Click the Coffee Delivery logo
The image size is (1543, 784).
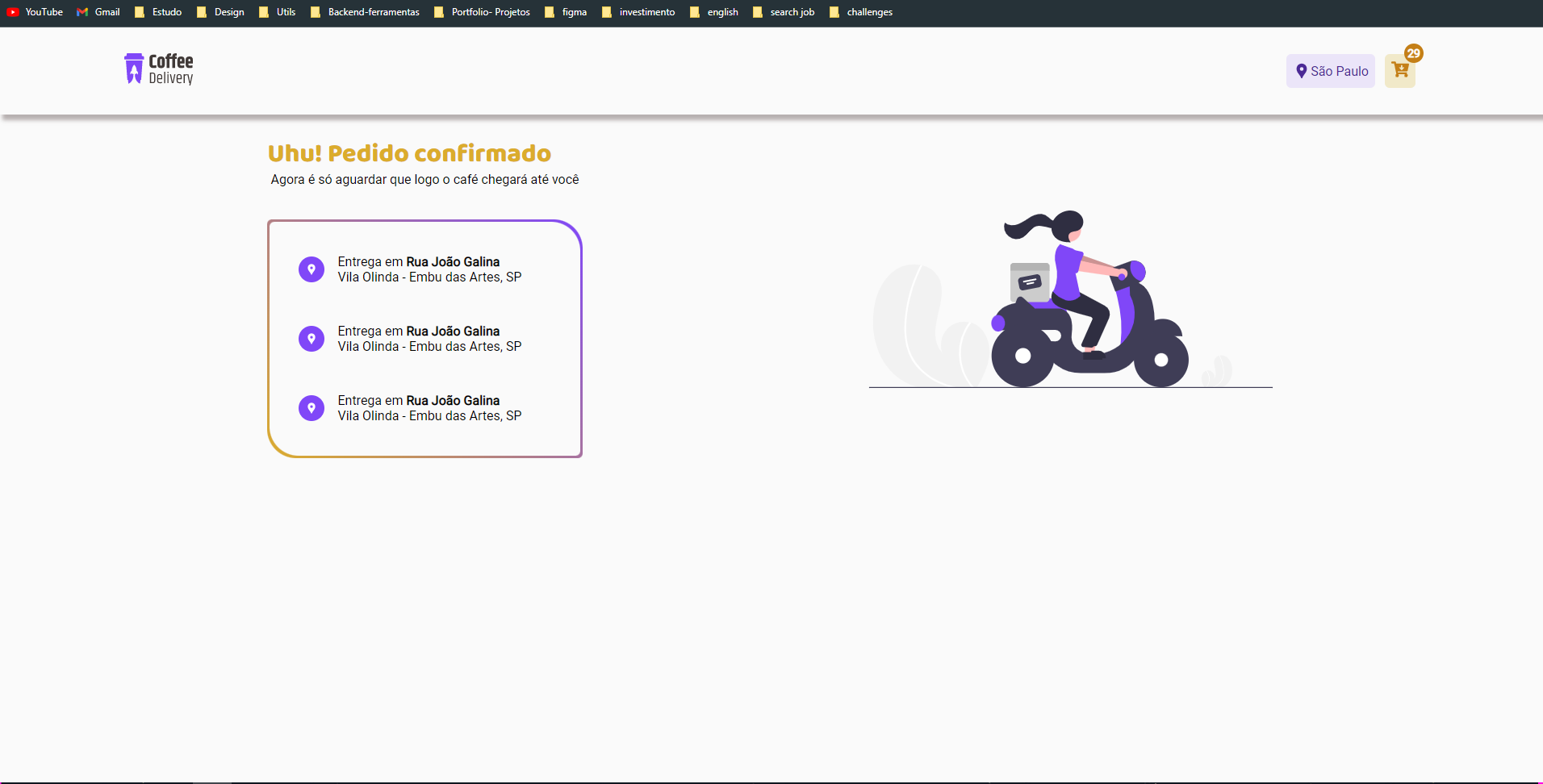coord(159,69)
